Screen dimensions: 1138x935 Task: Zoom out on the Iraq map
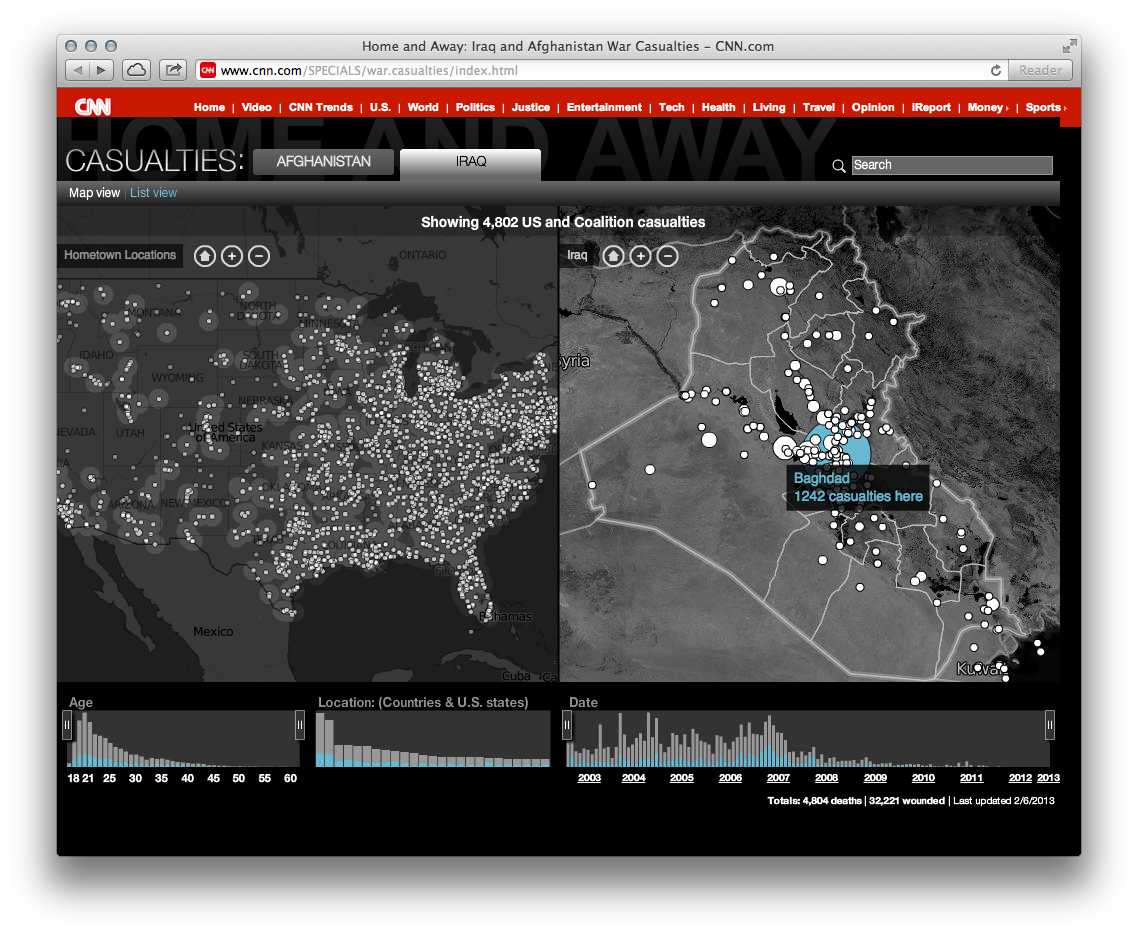tap(668, 256)
